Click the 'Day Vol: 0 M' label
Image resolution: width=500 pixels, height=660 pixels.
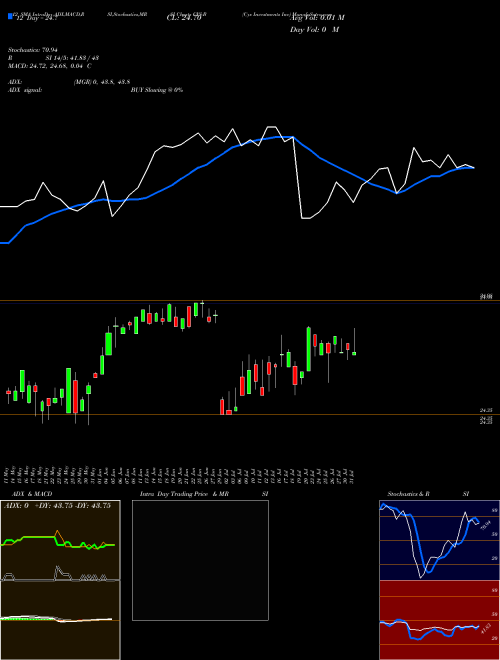click(x=314, y=29)
